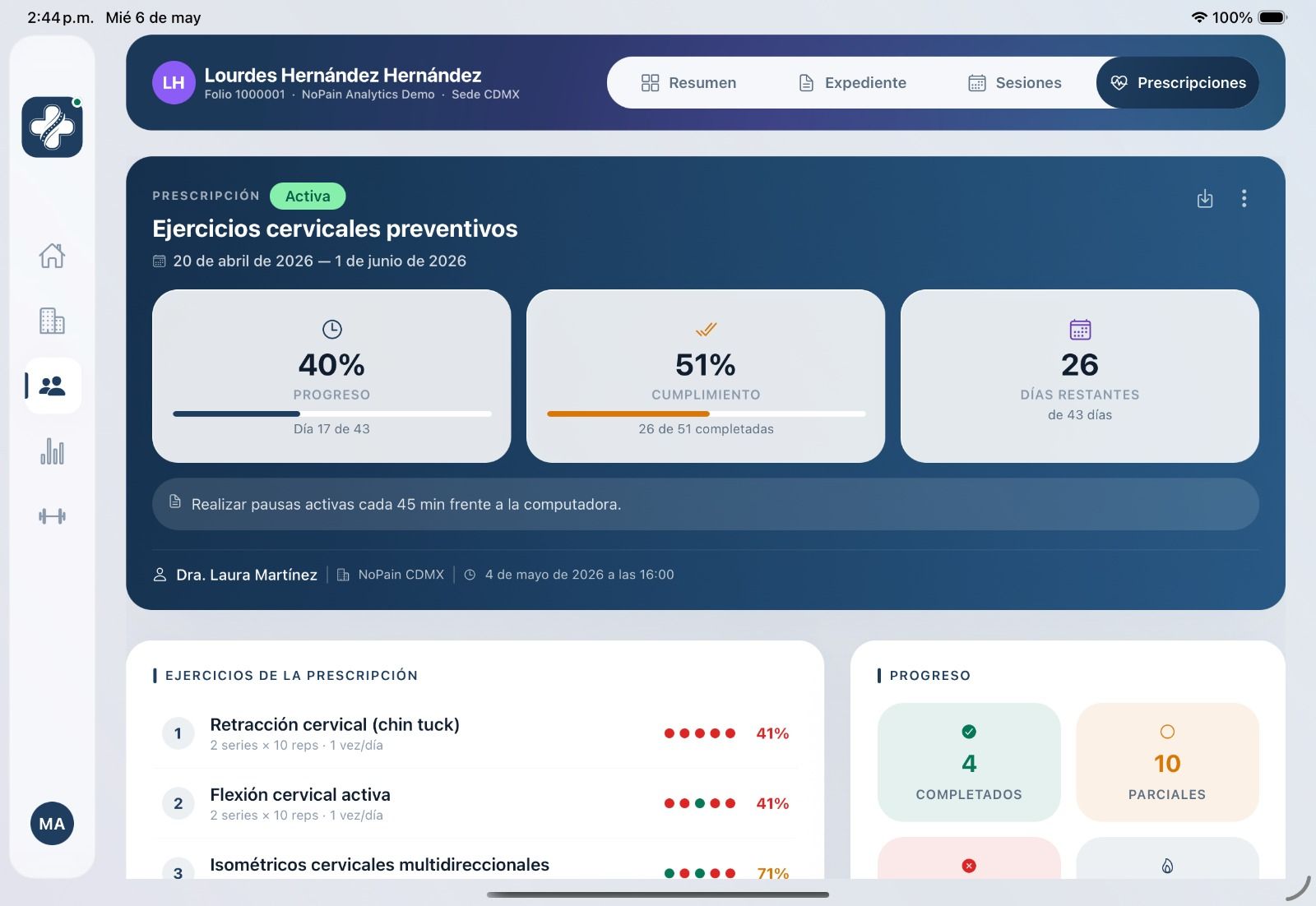Click number 1 badge of Retracción cervical
The height and width of the screenshot is (906, 1316).
click(178, 733)
